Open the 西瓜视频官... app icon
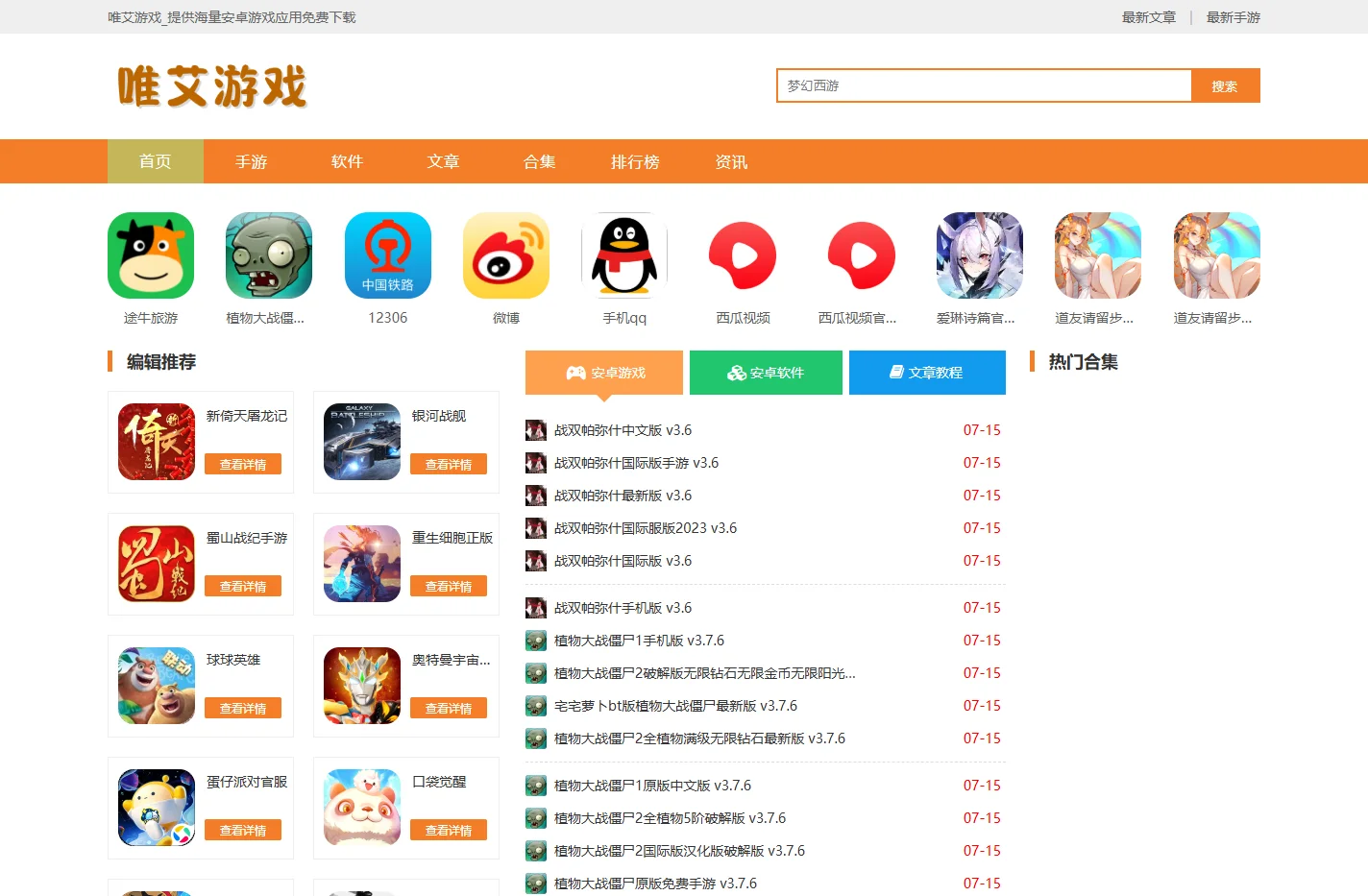This screenshot has width=1368, height=896. [862, 255]
